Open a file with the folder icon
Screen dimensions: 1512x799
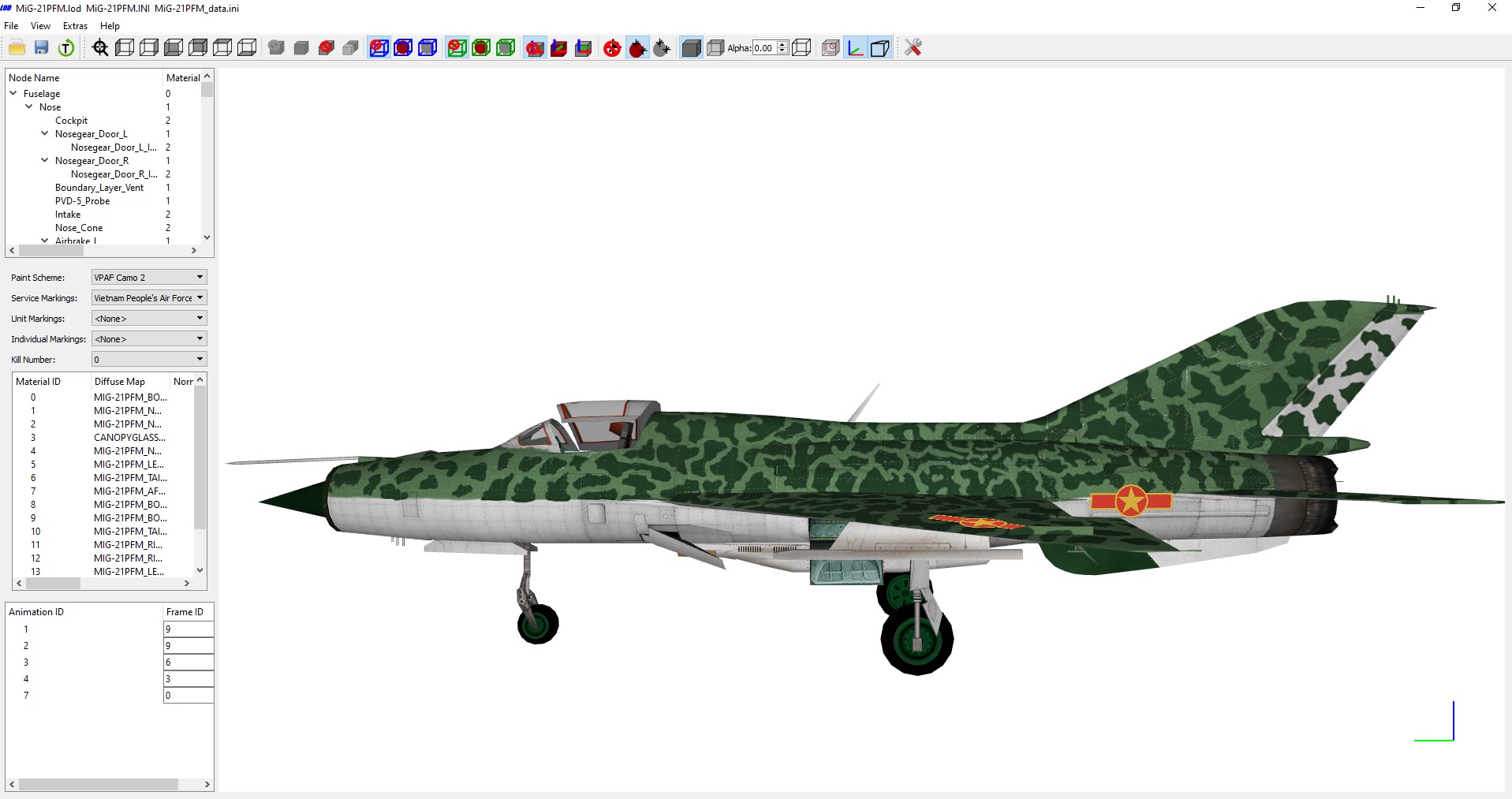tap(17, 48)
